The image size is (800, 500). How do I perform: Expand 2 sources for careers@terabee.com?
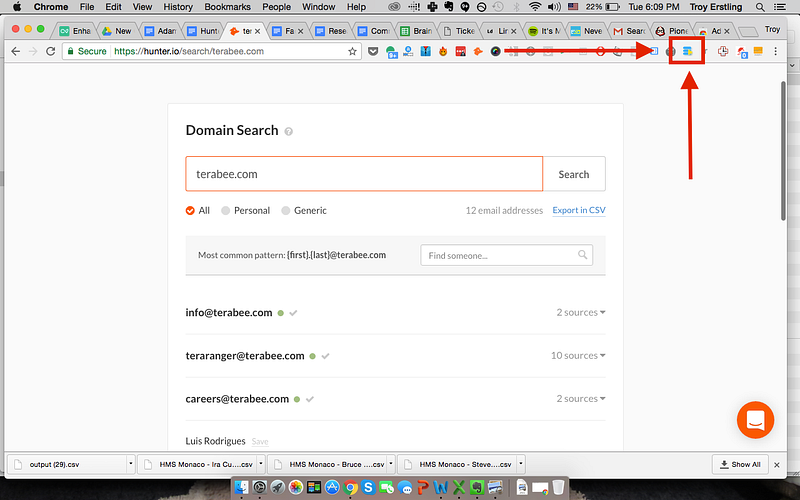pyautogui.click(x=581, y=398)
